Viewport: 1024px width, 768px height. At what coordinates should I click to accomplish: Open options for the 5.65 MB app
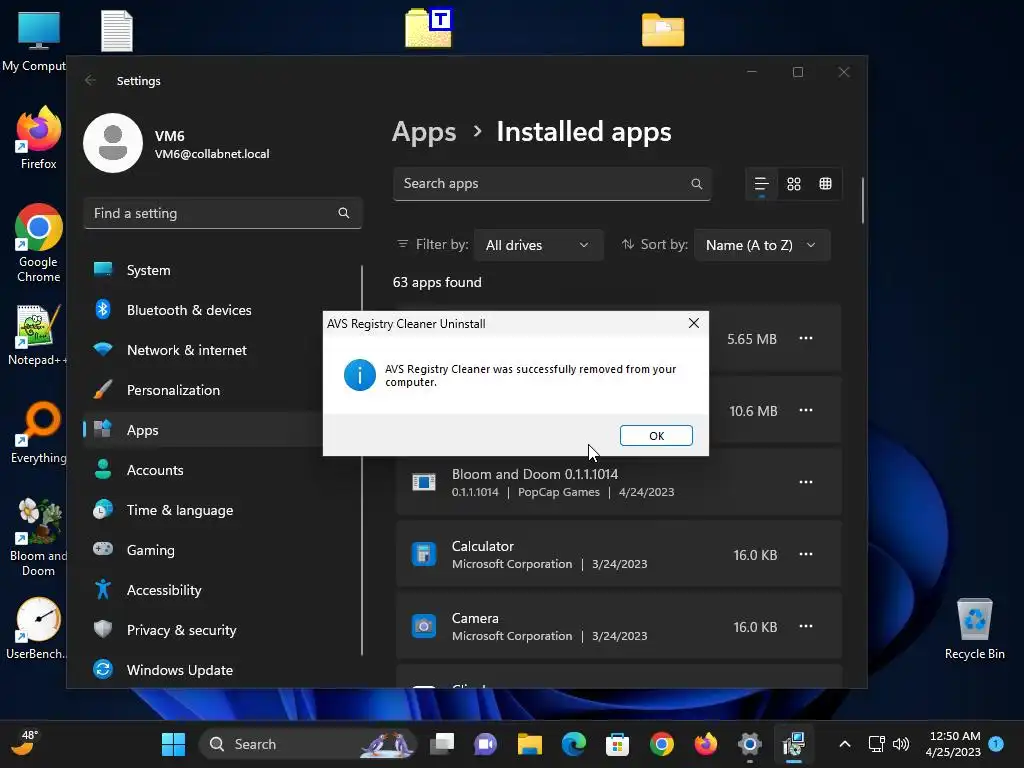(x=806, y=338)
